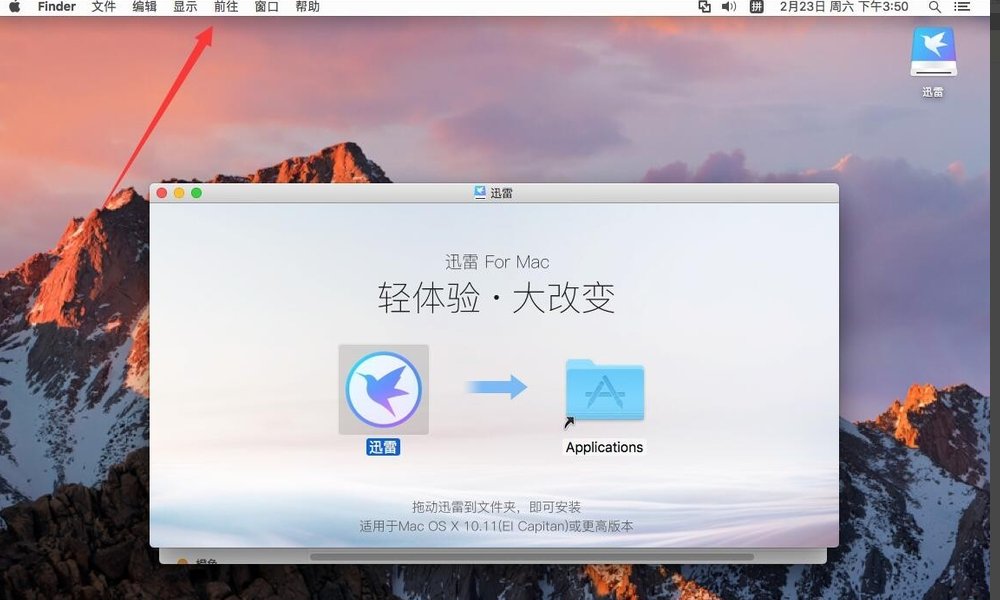1000x600 pixels.
Task: Click the Finder menu label
Action: click(x=55, y=7)
